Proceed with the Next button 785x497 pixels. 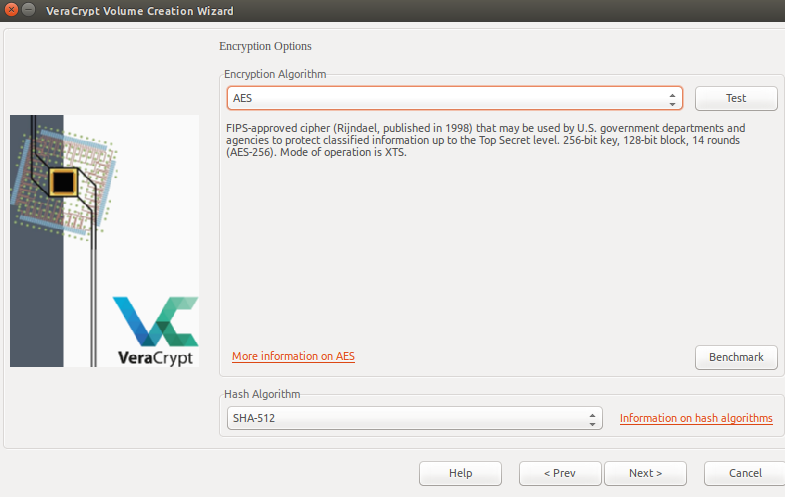645,473
